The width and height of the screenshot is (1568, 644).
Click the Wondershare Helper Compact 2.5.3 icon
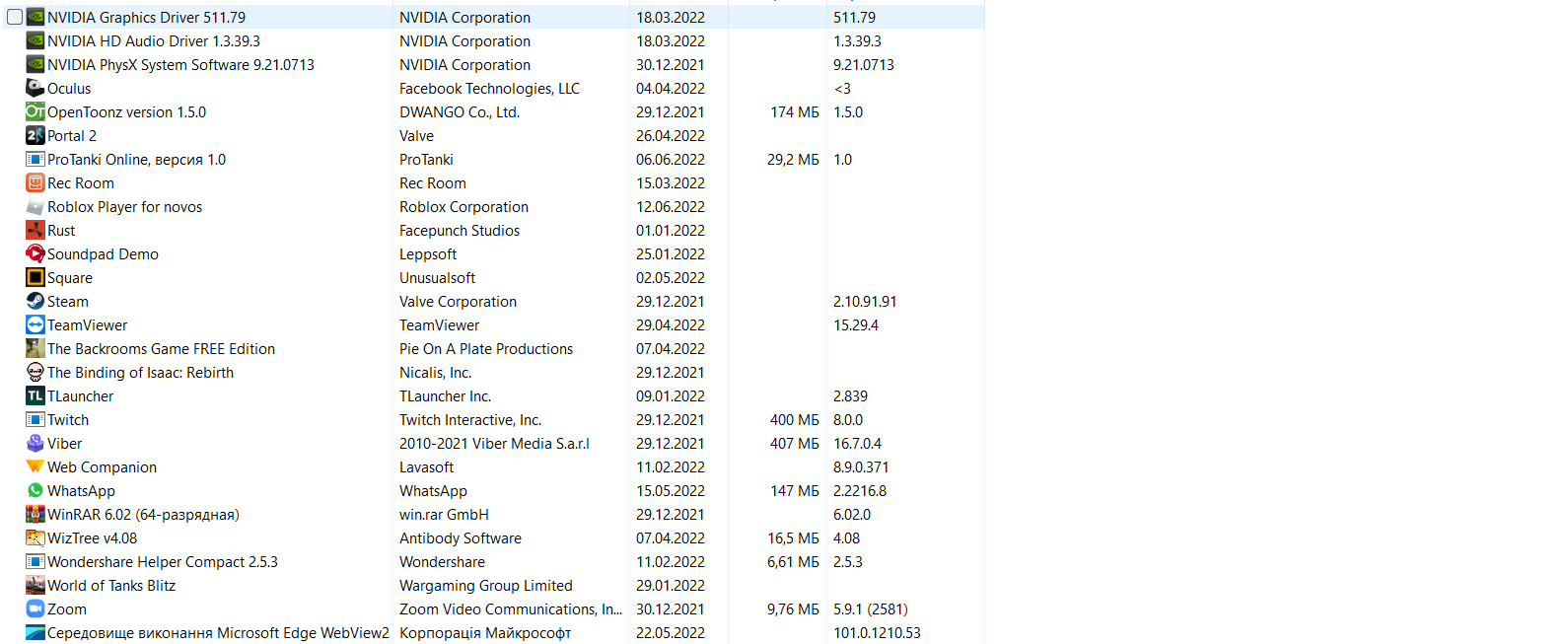(x=36, y=561)
